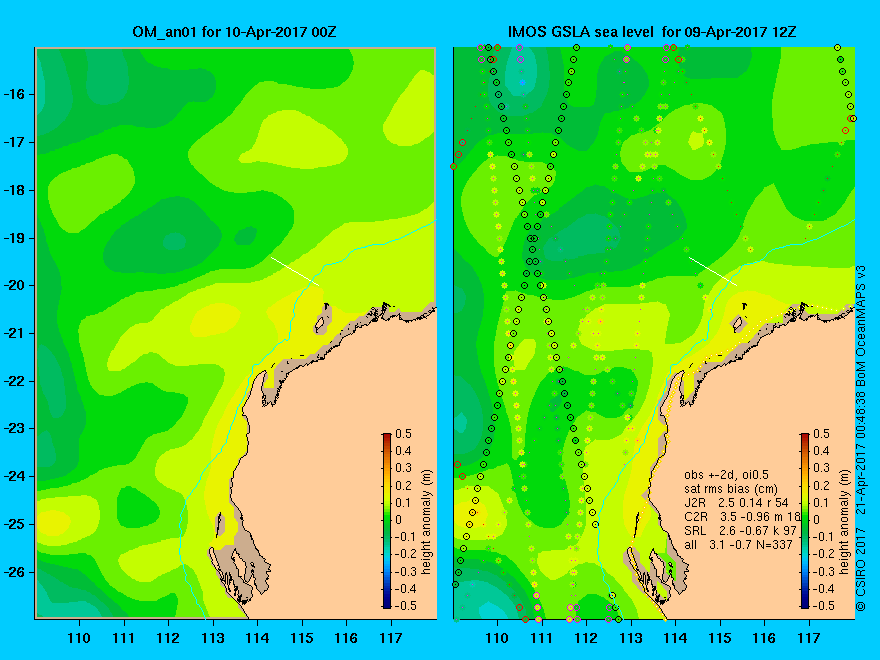The height and width of the screenshot is (660, 880).
Task: Click the "obs +-2d, oi0.5" statistics line
Action: [726, 475]
